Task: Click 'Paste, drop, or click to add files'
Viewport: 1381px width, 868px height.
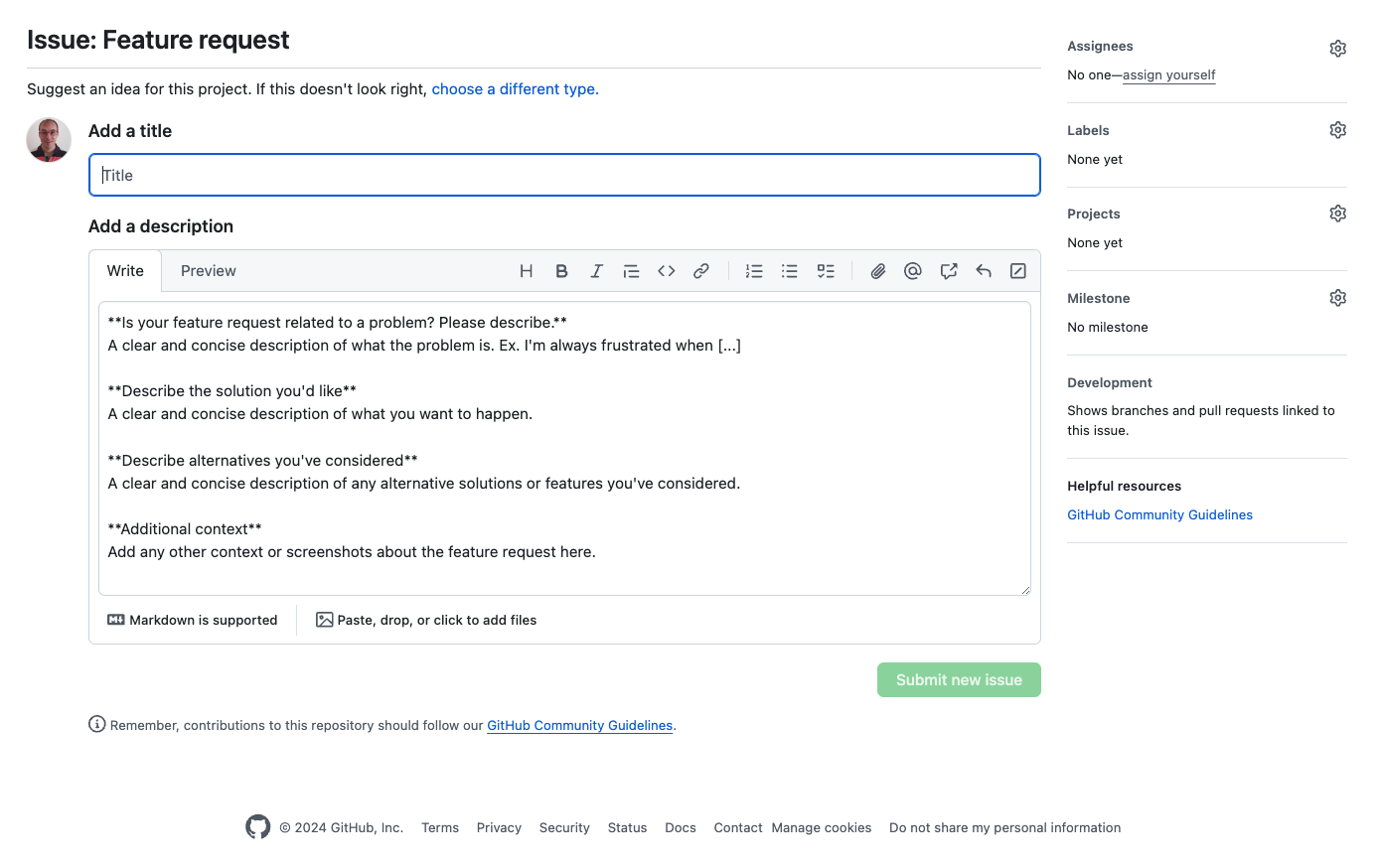Action: pos(426,620)
